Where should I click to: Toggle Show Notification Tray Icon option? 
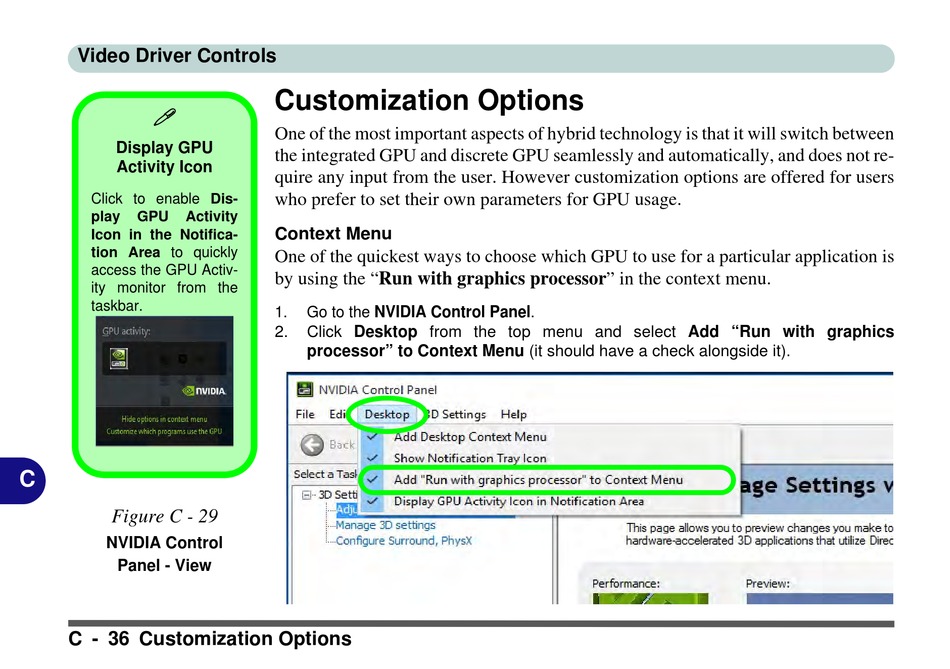tap(470, 458)
